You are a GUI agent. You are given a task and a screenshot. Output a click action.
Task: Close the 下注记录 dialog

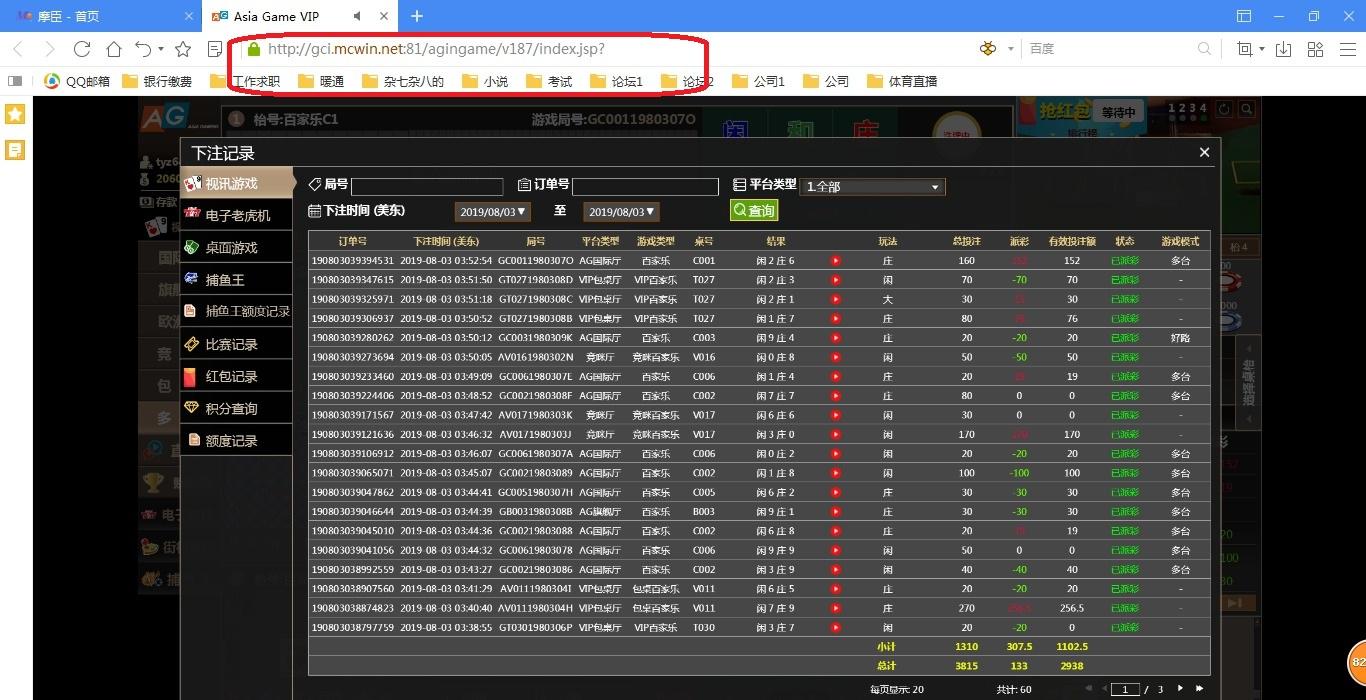1204,152
